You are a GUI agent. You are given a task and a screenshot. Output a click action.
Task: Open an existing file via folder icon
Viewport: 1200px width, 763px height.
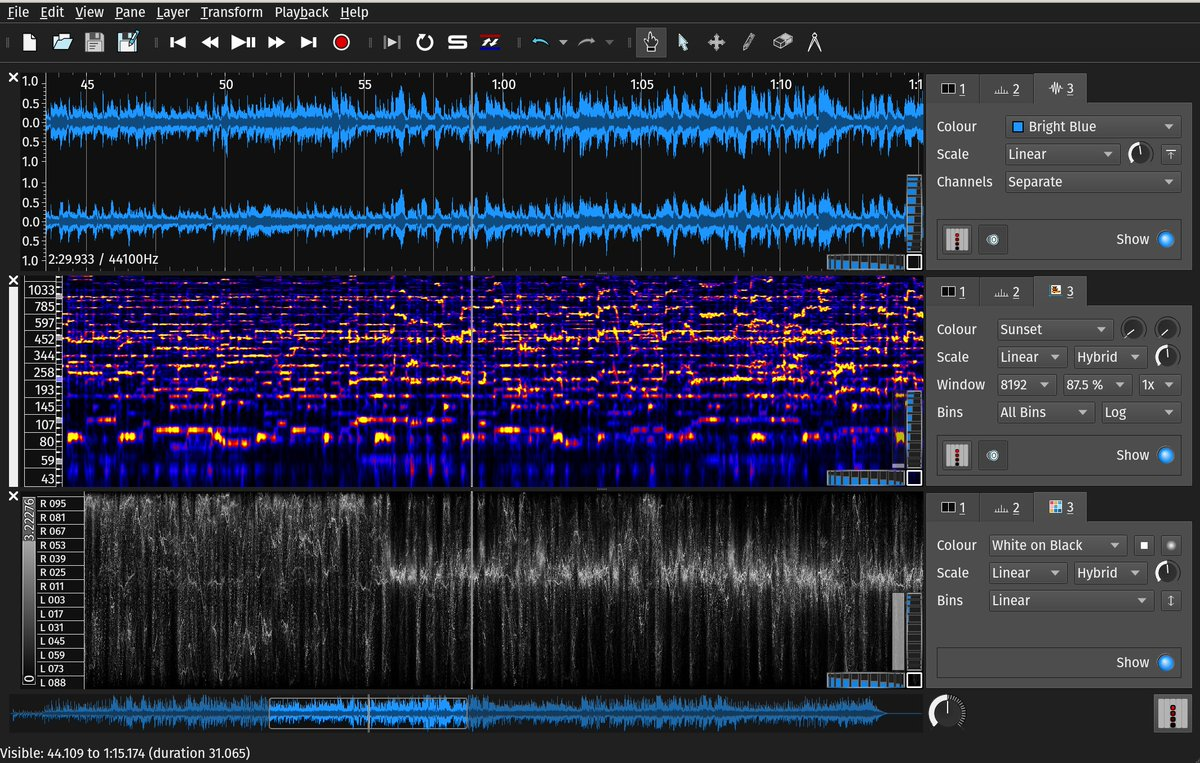click(62, 42)
